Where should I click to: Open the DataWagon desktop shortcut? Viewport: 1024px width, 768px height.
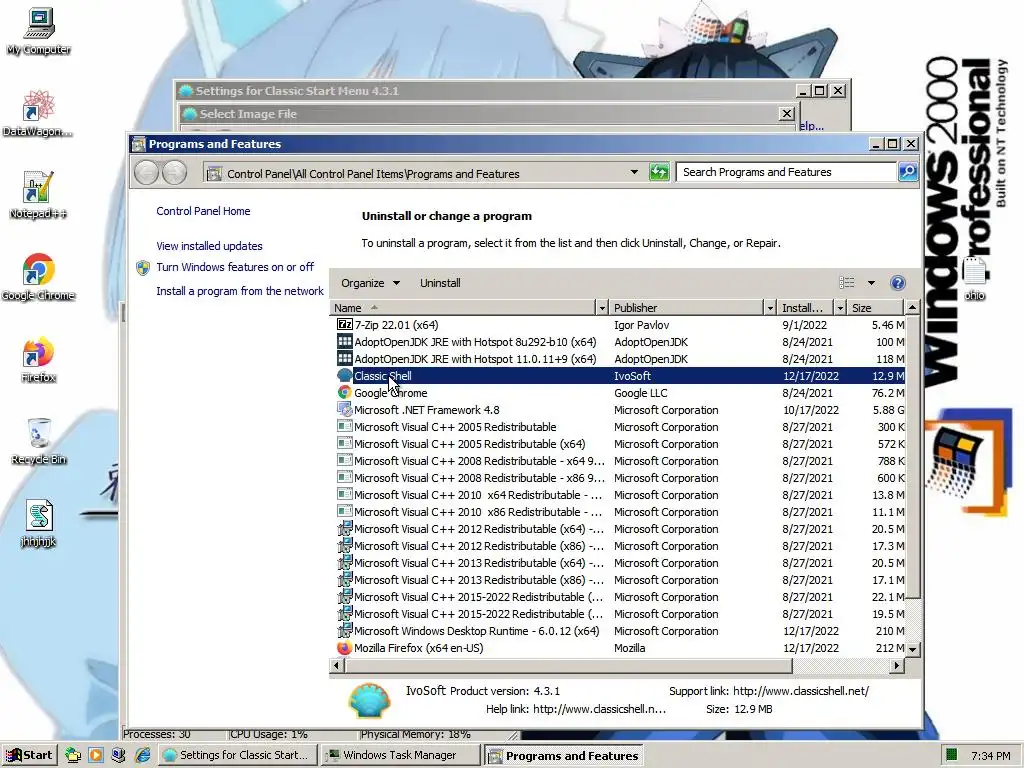pyautogui.click(x=38, y=113)
